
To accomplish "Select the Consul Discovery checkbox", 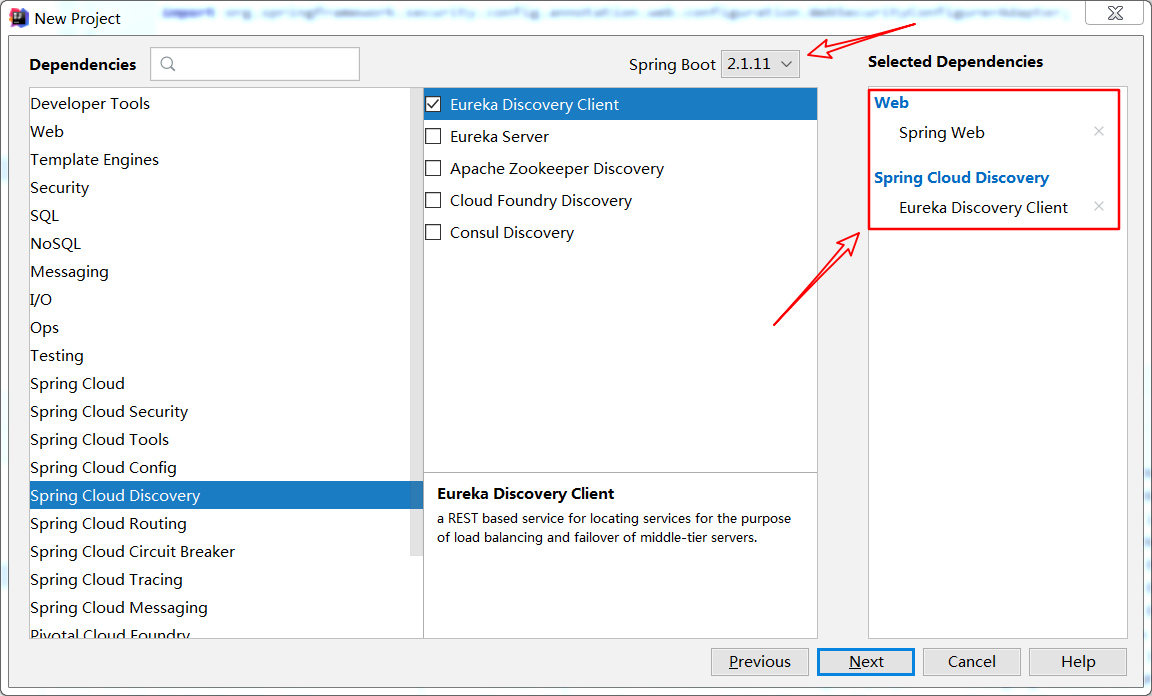I will [x=433, y=232].
